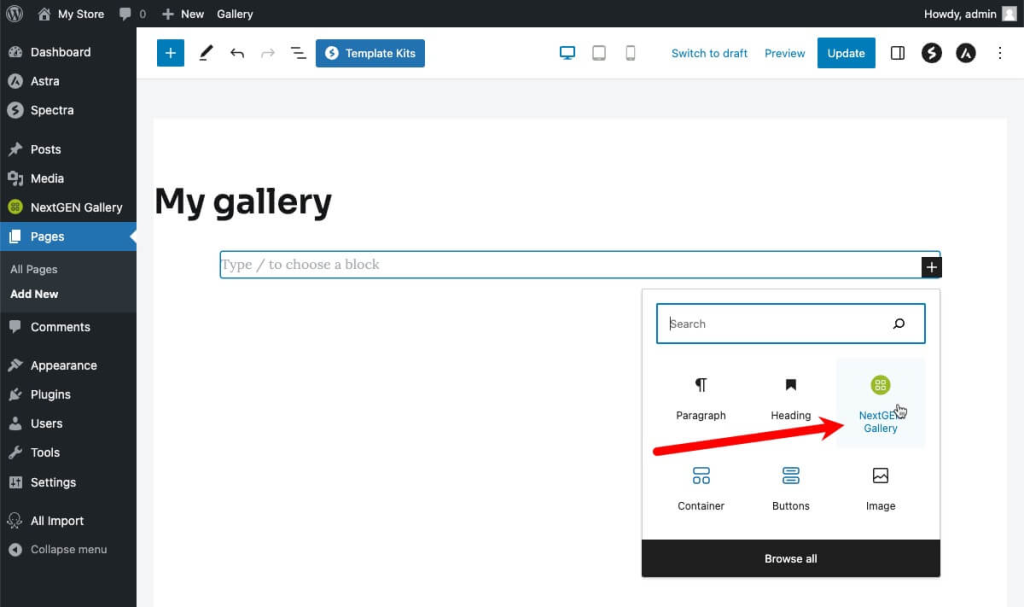The height and width of the screenshot is (607, 1024).
Task: Switch to tablet preview
Action: coord(599,53)
